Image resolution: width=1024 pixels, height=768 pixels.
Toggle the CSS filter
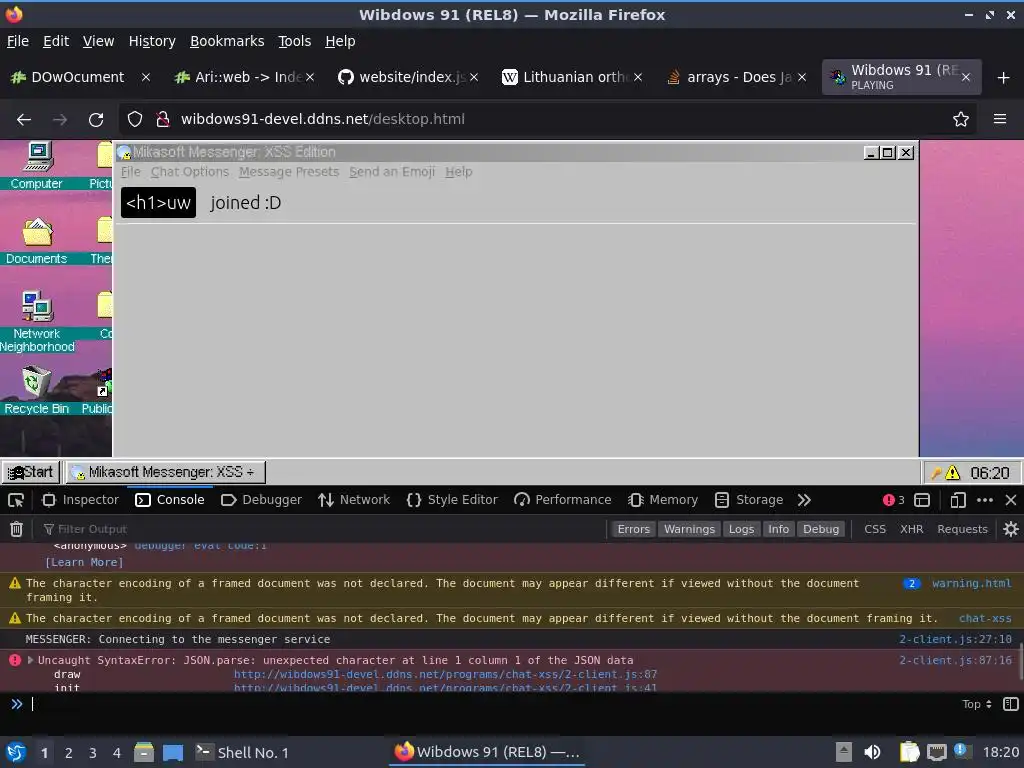[875, 529]
